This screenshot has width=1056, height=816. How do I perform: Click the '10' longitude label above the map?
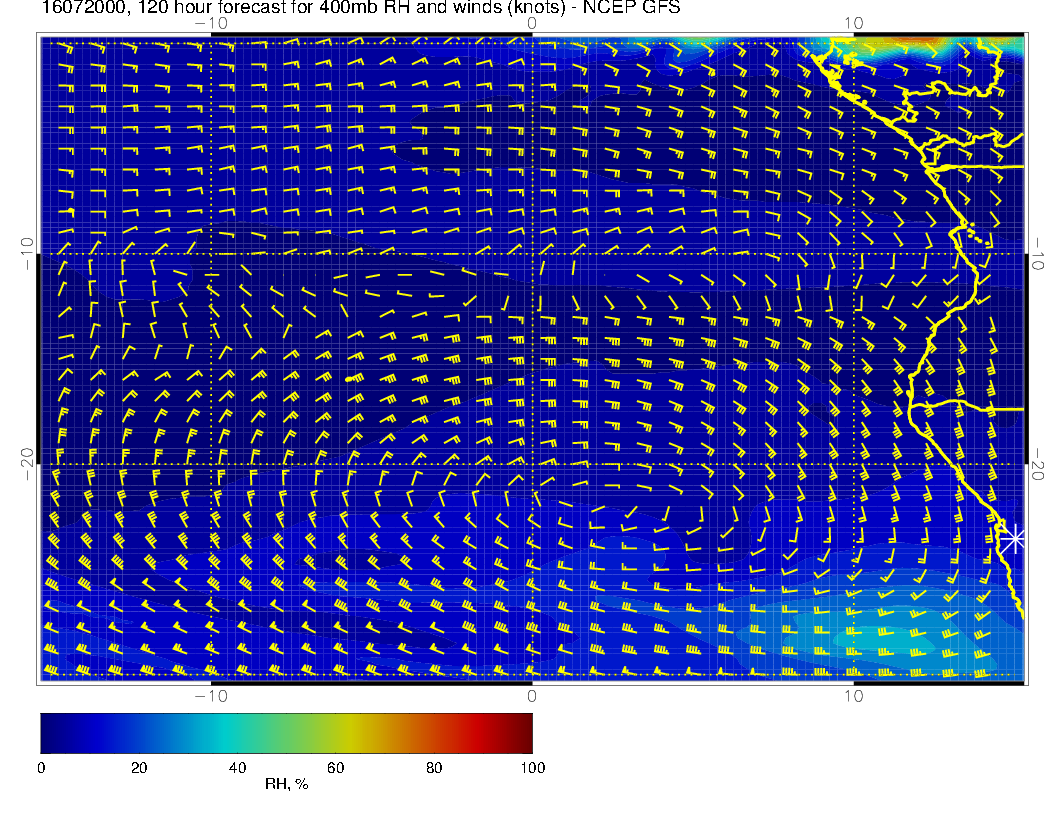[853, 24]
